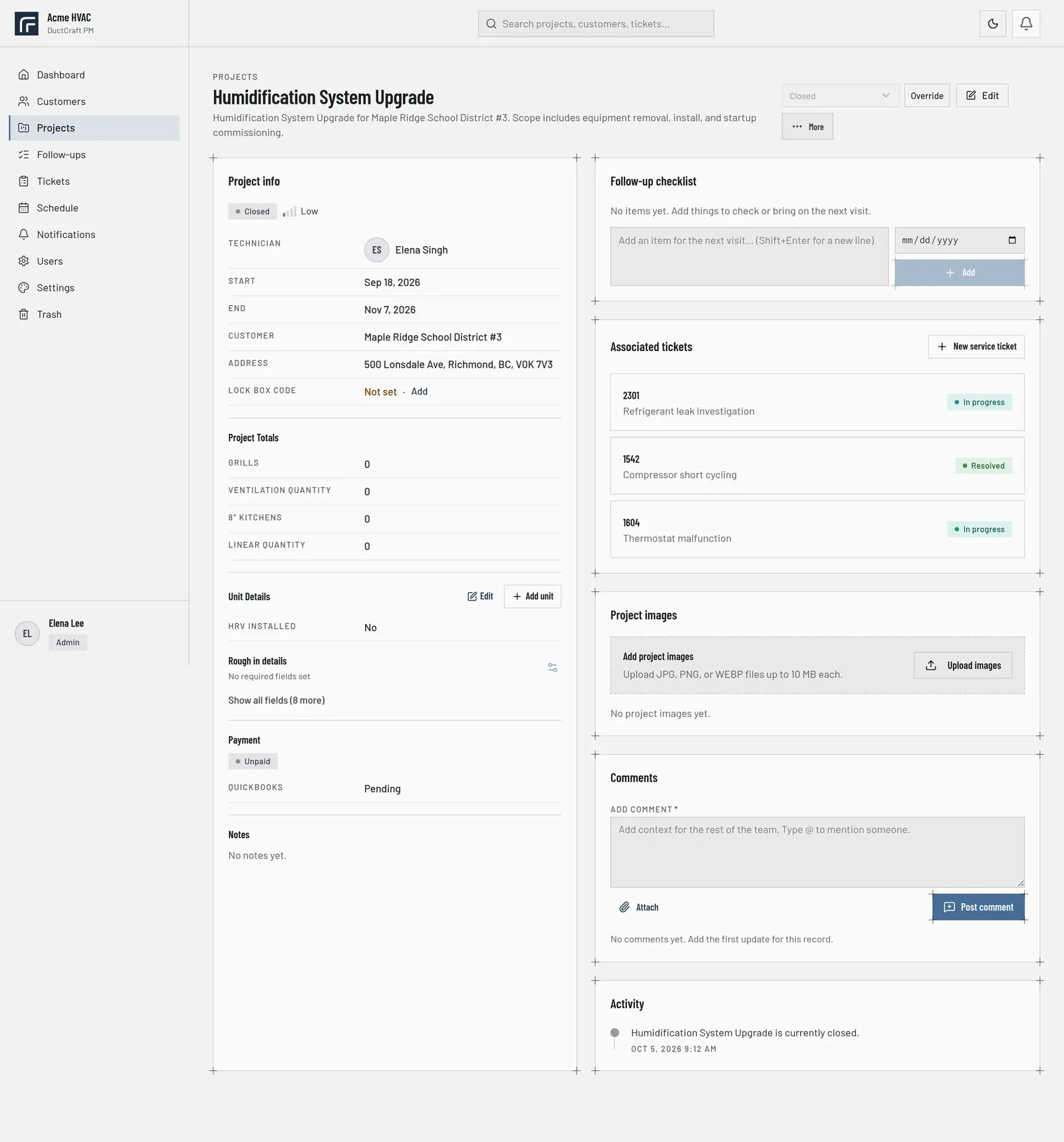1064x1142 pixels.
Task: Click the upload arrow icon
Action: point(931,665)
